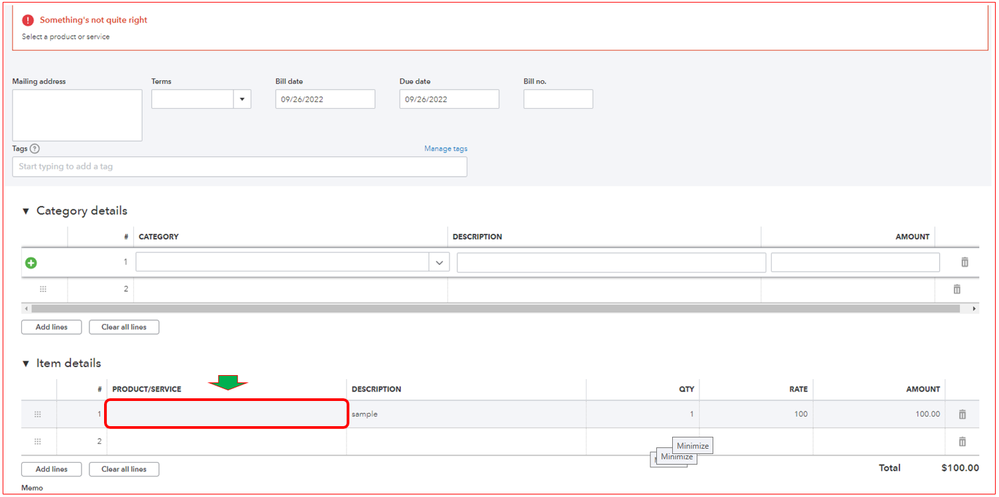Screen dimensions: 999x497
Task: Delete category line 2 with trash icon
Action: 956,289
